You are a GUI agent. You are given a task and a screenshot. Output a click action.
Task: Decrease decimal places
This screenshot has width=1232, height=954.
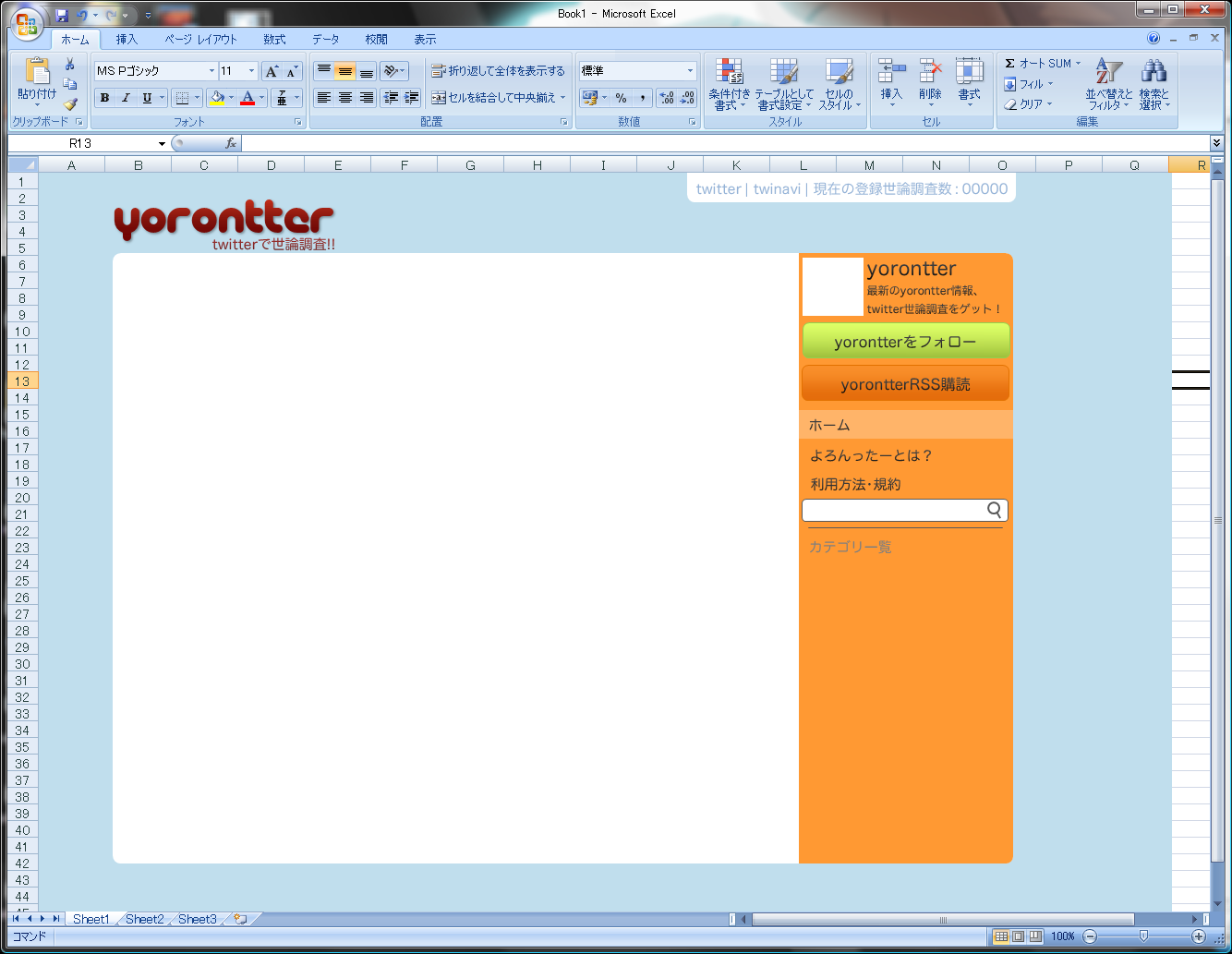[687, 98]
